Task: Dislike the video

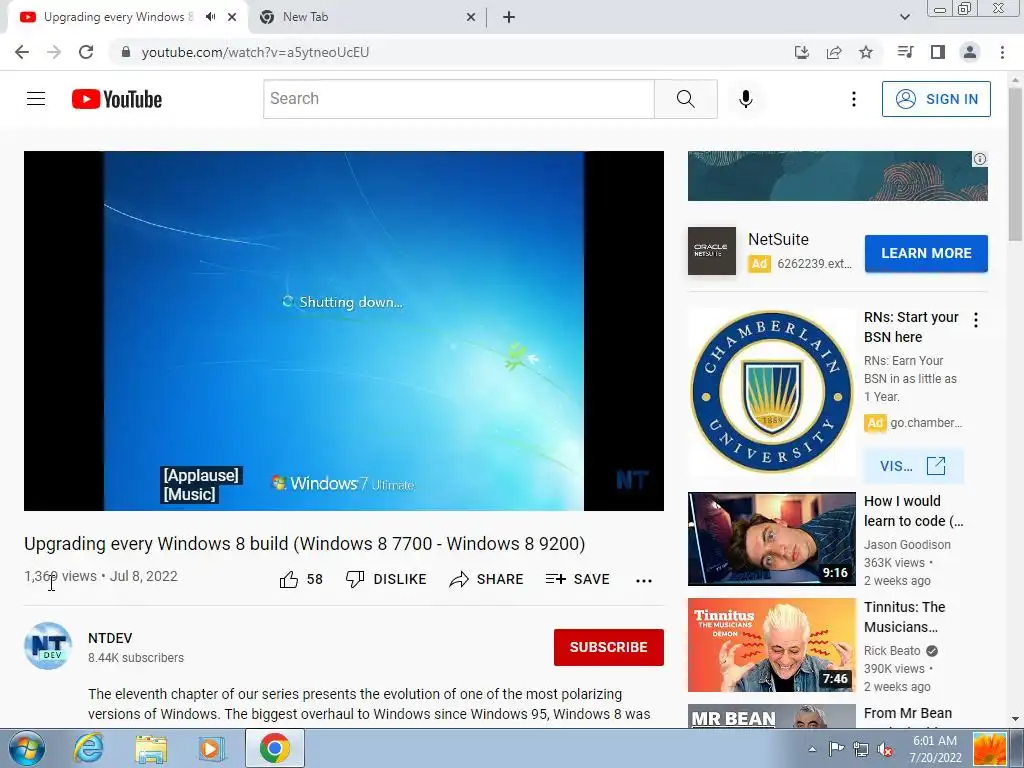Action: (386, 579)
